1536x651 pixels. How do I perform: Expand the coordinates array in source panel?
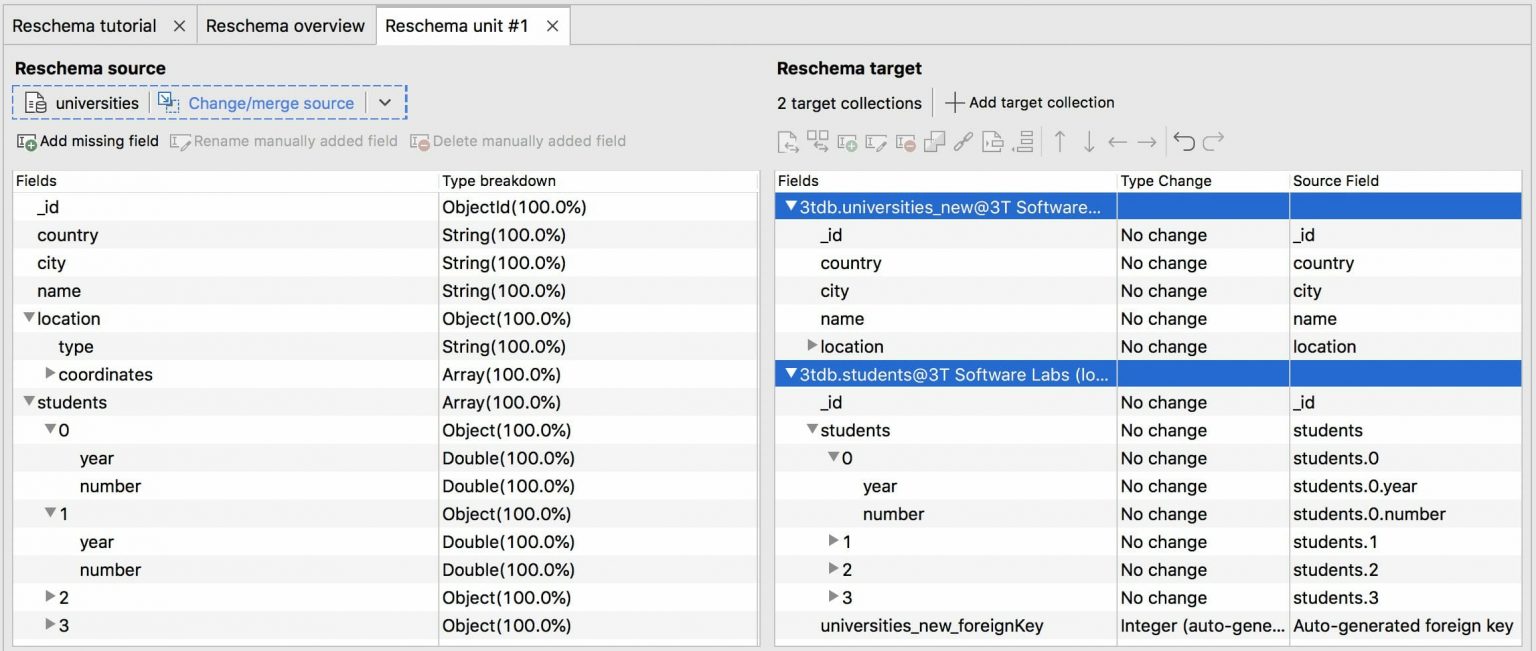(50, 374)
